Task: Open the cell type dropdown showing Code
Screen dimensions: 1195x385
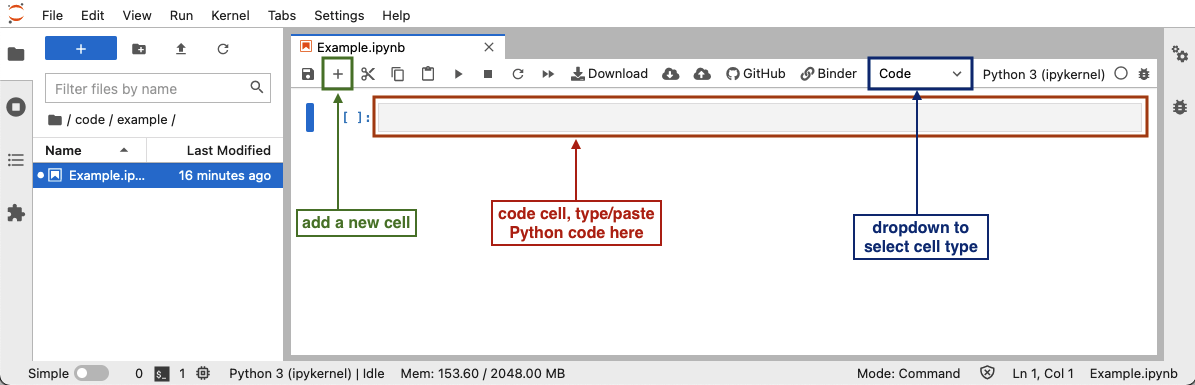Action: pyautogui.click(x=921, y=74)
